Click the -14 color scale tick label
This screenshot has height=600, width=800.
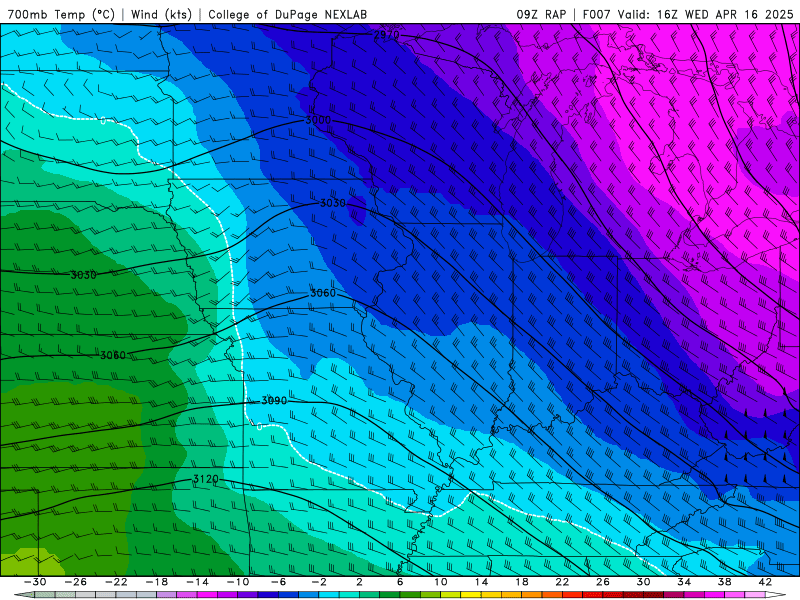[x=197, y=582]
